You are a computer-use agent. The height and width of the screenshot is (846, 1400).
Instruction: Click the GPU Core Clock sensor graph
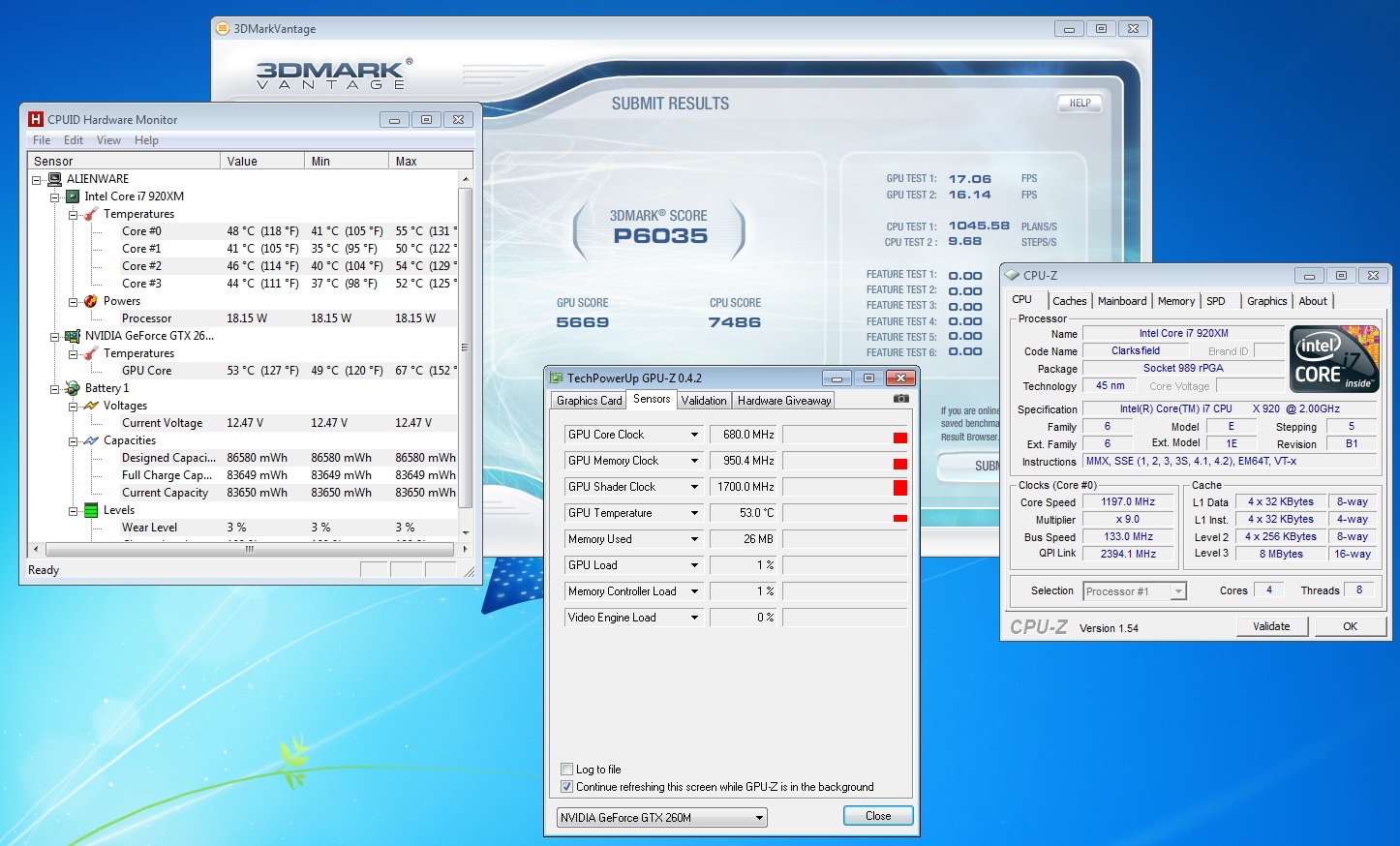coord(844,435)
